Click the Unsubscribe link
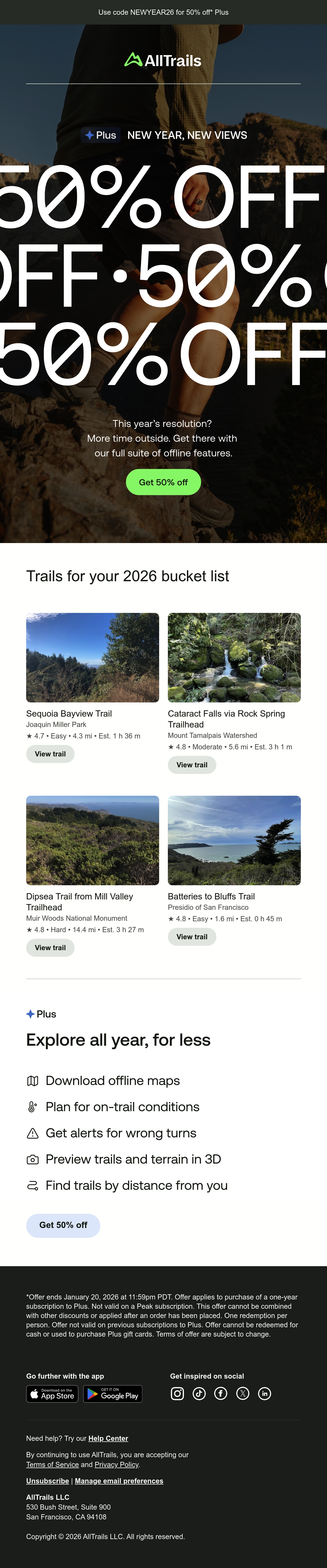The image size is (327, 1568). pyautogui.click(x=47, y=1481)
